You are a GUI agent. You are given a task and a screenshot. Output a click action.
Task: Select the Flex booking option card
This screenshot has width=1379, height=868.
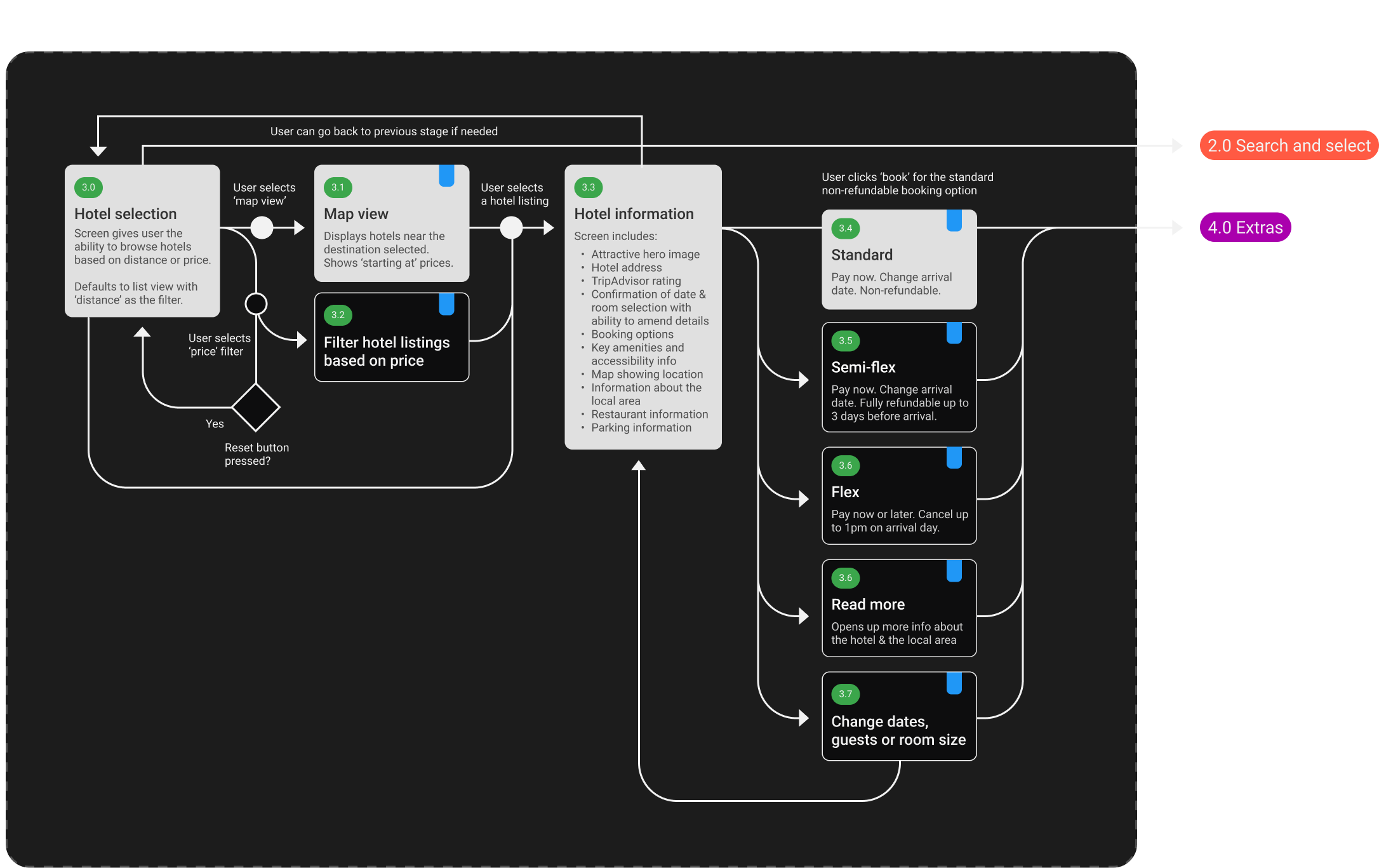pyautogui.click(x=898, y=496)
